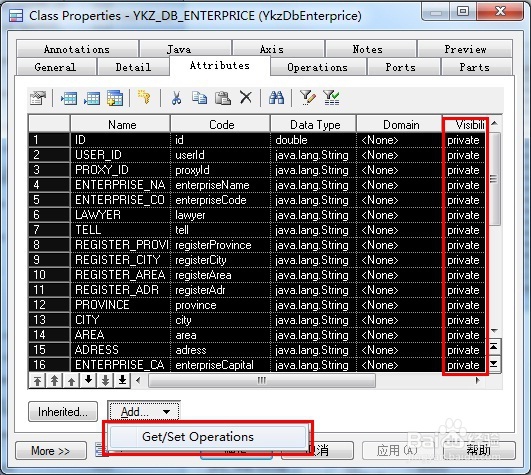Click the double data type cell
Viewport: 531px width, 475px height.
pos(313,140)
